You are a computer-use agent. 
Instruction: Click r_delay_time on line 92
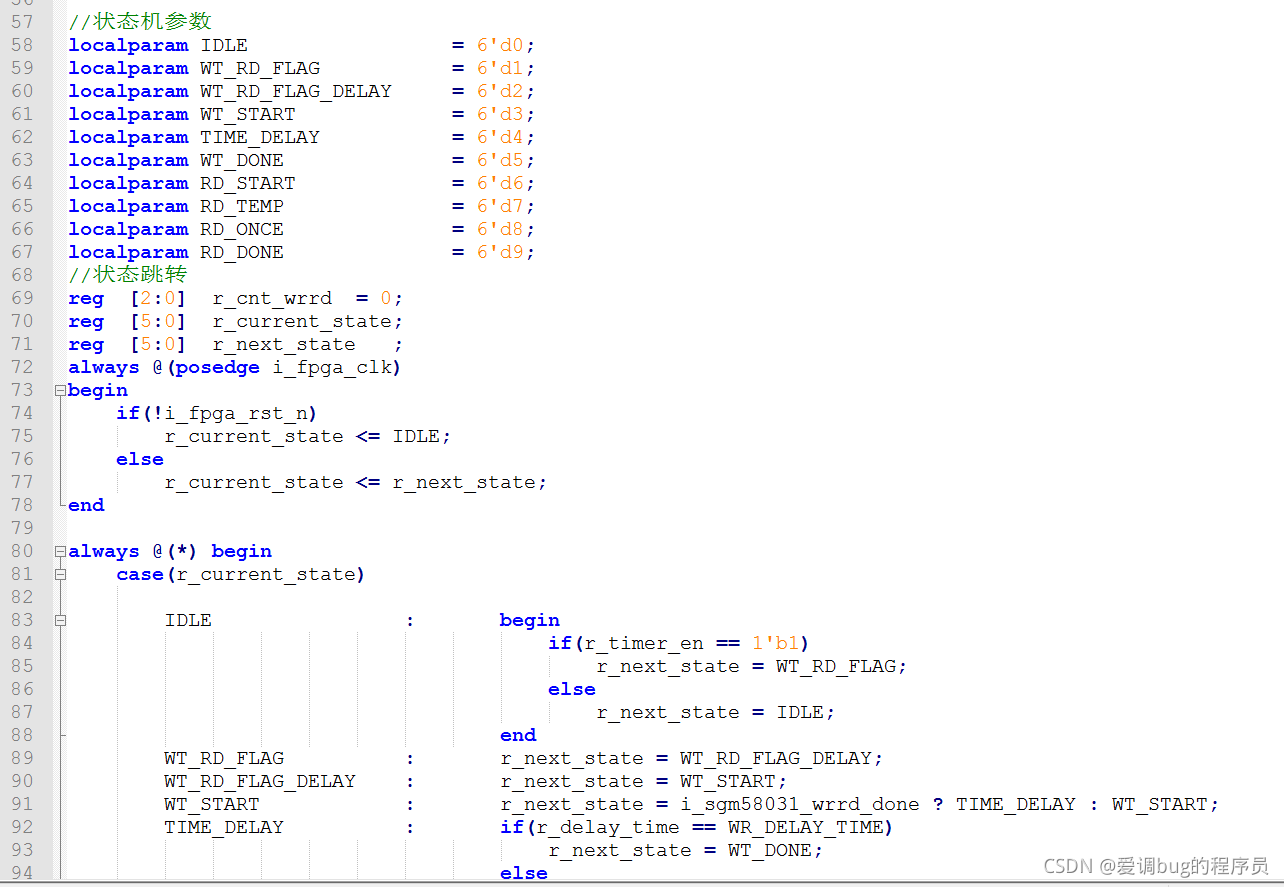coord(608,827)
